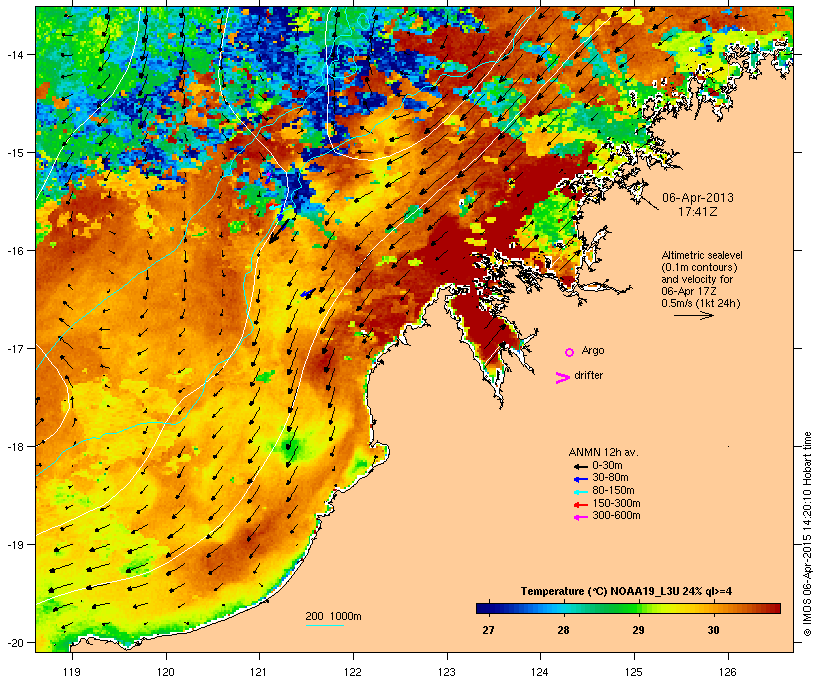Click the '30-80m' depth label
Viewport: 820px width, 680px height.
click(x=610, y=478)
